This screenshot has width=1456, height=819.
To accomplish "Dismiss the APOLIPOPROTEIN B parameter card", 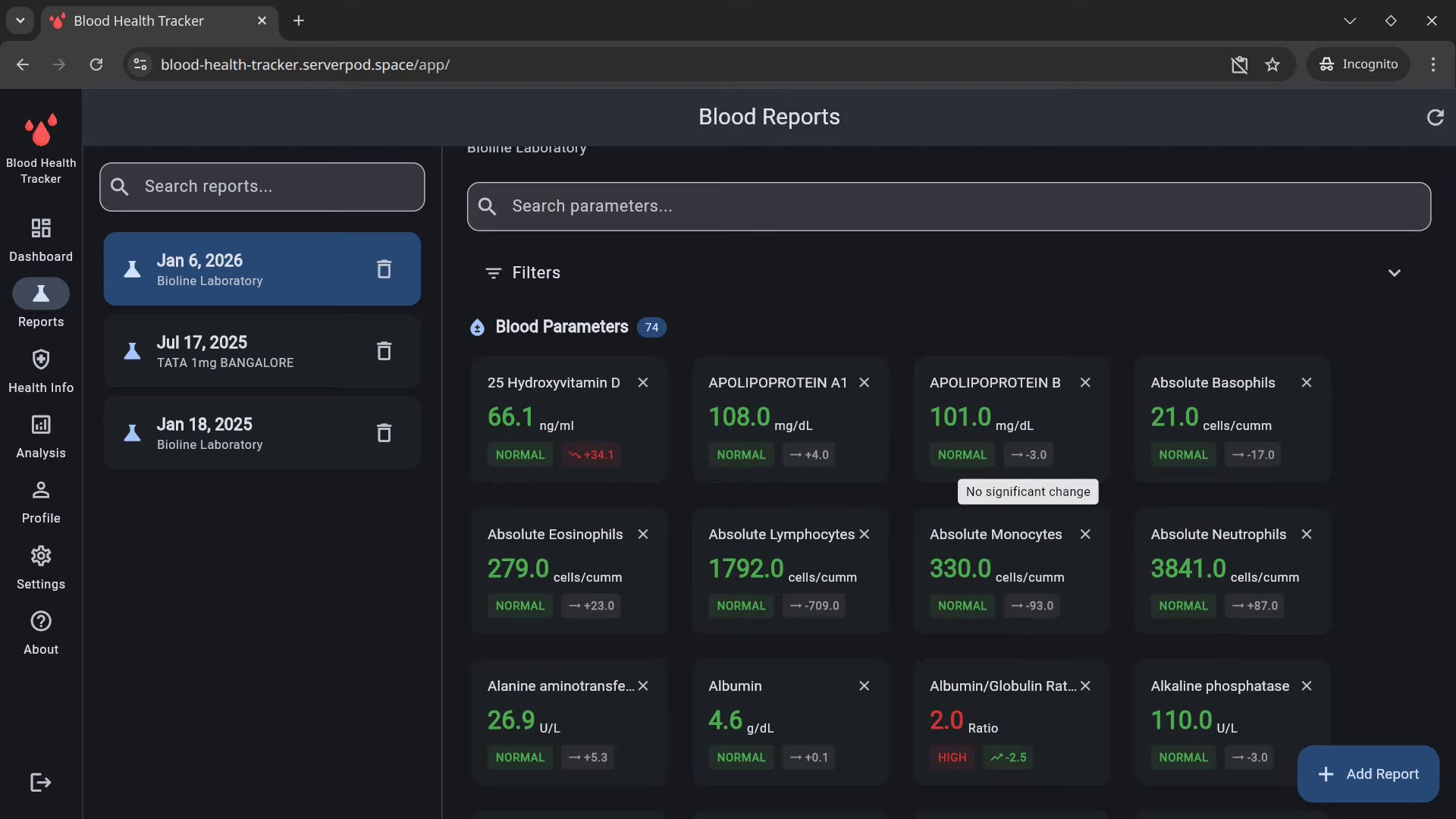I will 1085,383.
